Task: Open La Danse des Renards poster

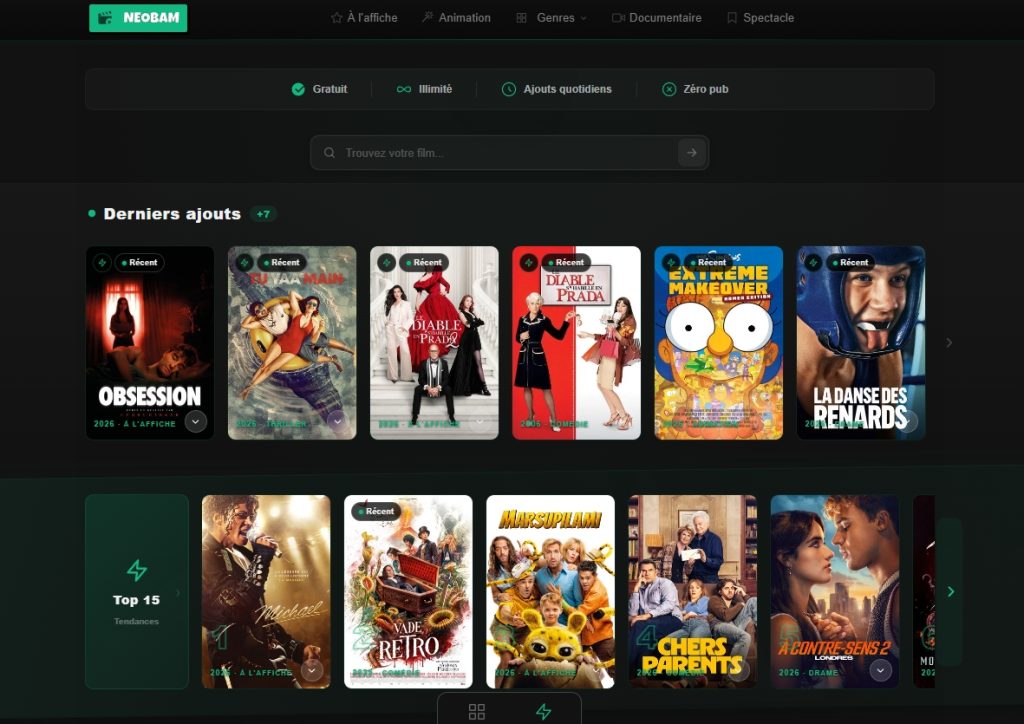Action: [861, 343]
